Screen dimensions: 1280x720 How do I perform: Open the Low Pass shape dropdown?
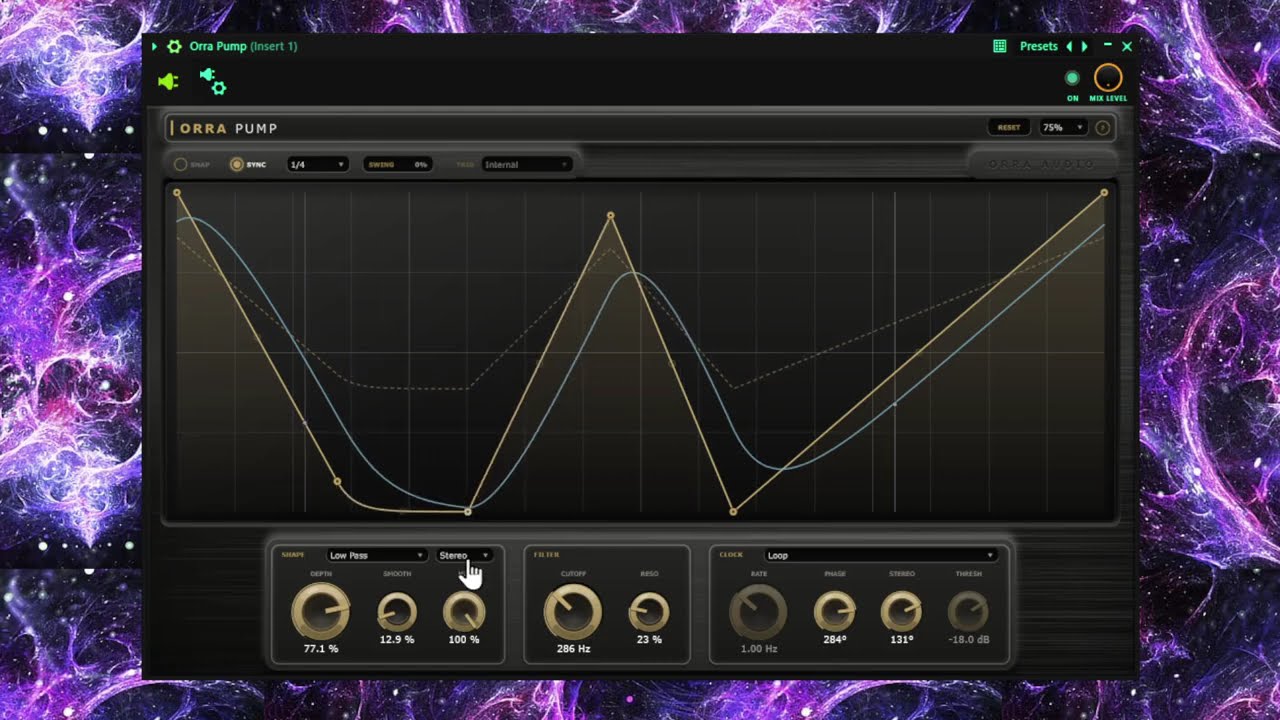point(377,555)
